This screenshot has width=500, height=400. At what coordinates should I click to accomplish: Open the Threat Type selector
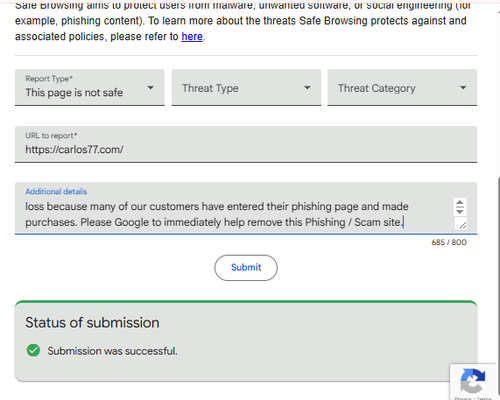(x=246, y=88)
